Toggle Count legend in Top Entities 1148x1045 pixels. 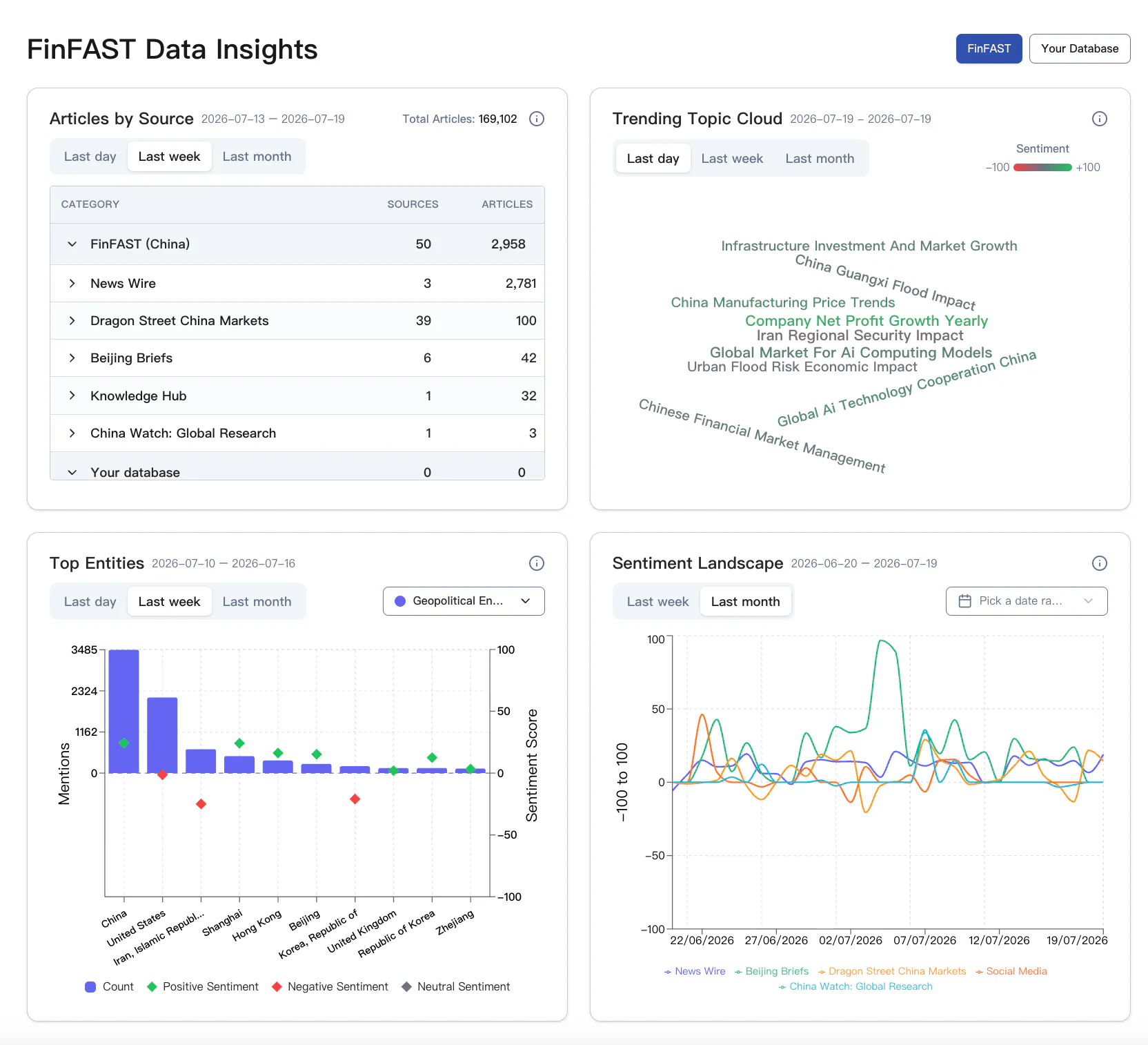[109, 987]
